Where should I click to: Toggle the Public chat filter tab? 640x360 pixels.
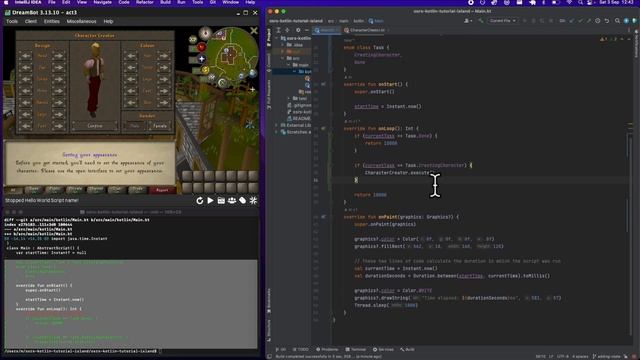point(54,190)
